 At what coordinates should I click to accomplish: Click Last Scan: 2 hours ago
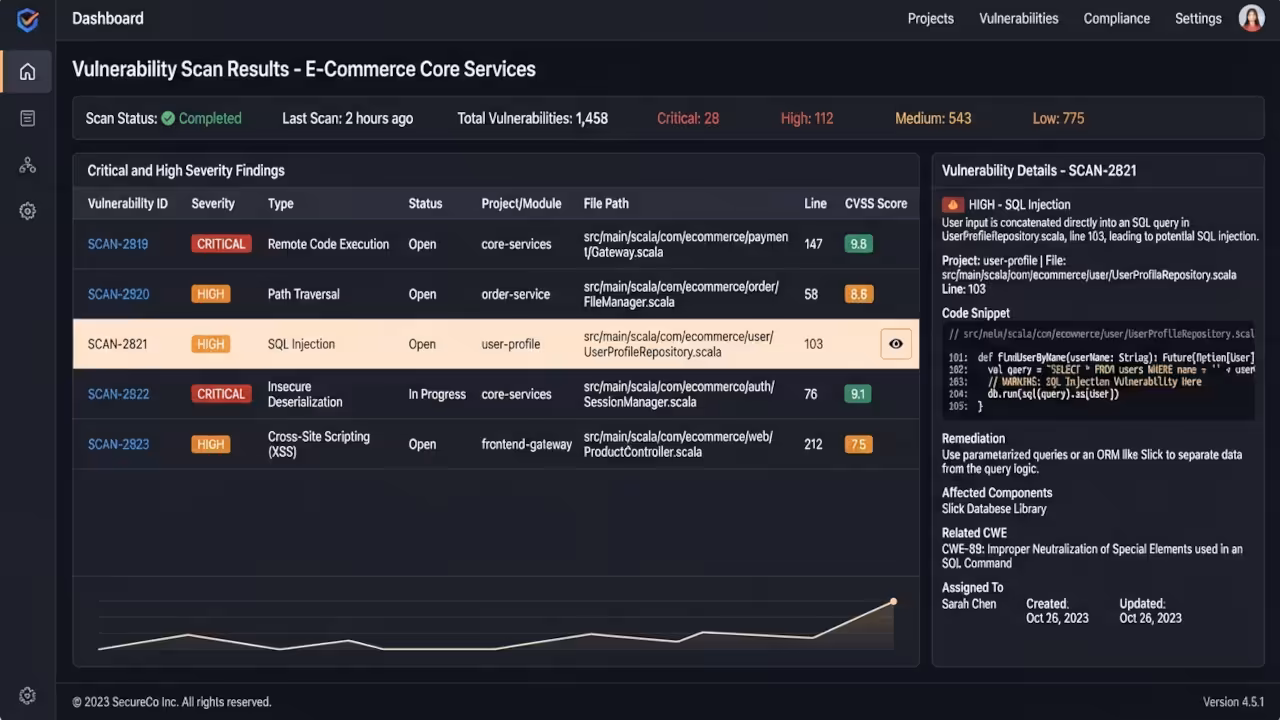point(347,118)
